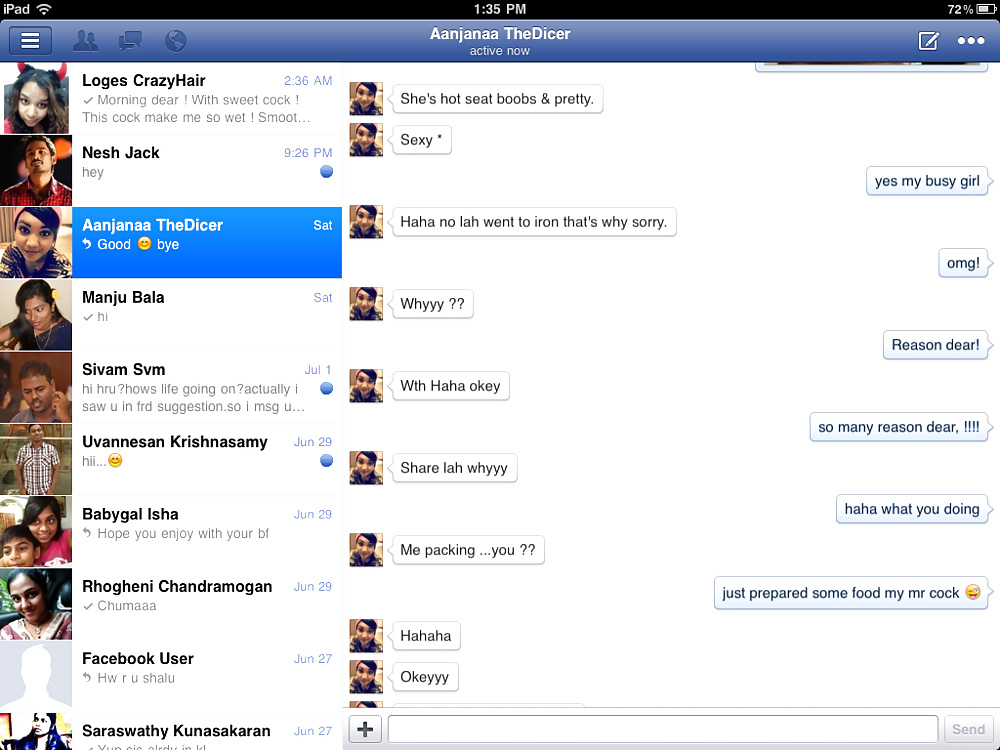1000x750 pixels.
Task: Open the globe notifications icon
Action: (175, 41)
